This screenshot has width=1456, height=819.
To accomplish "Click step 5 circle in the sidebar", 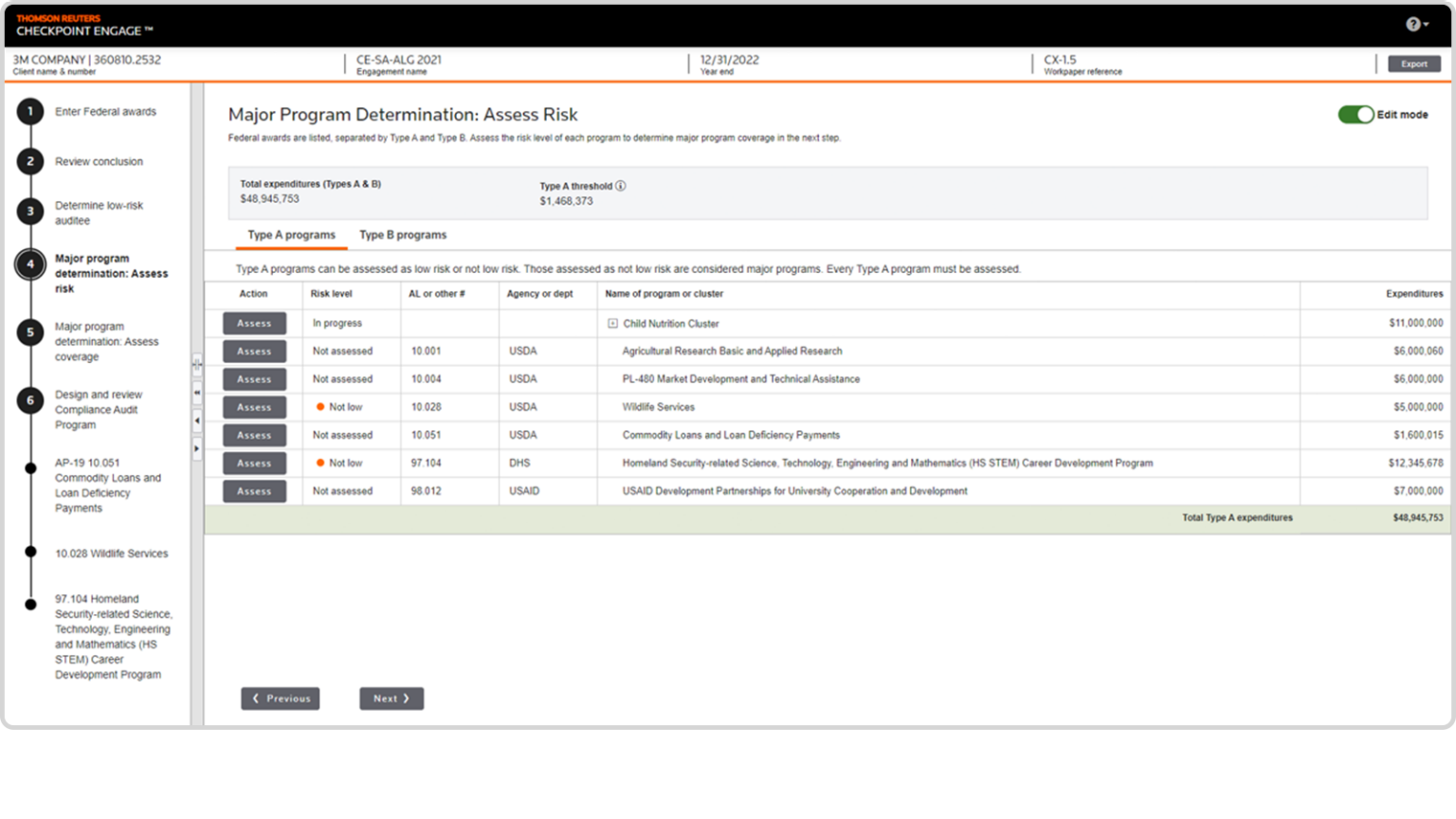I will point(30,333).
